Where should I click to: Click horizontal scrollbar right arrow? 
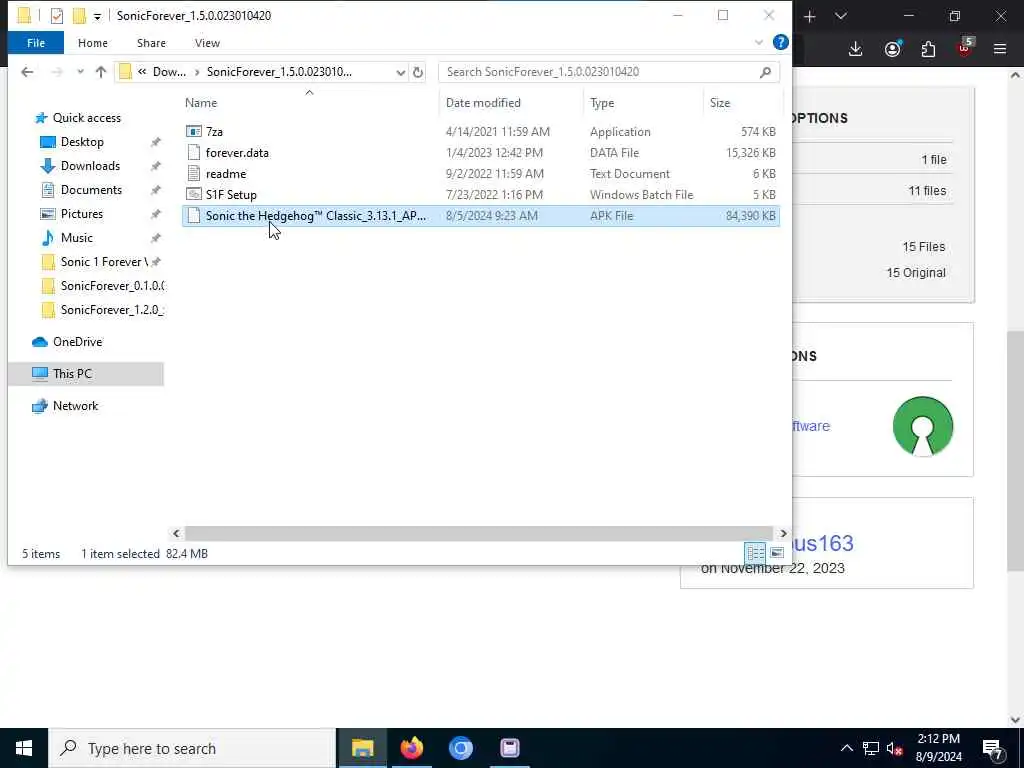point(783,534)
